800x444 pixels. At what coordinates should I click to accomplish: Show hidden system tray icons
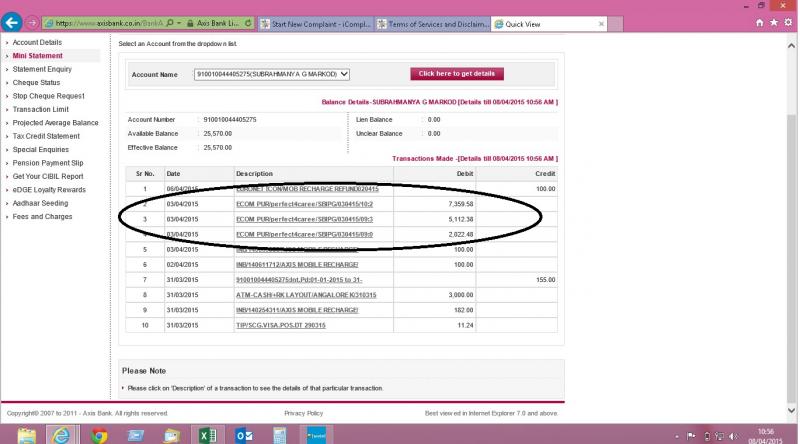click(x=677, y=436)
